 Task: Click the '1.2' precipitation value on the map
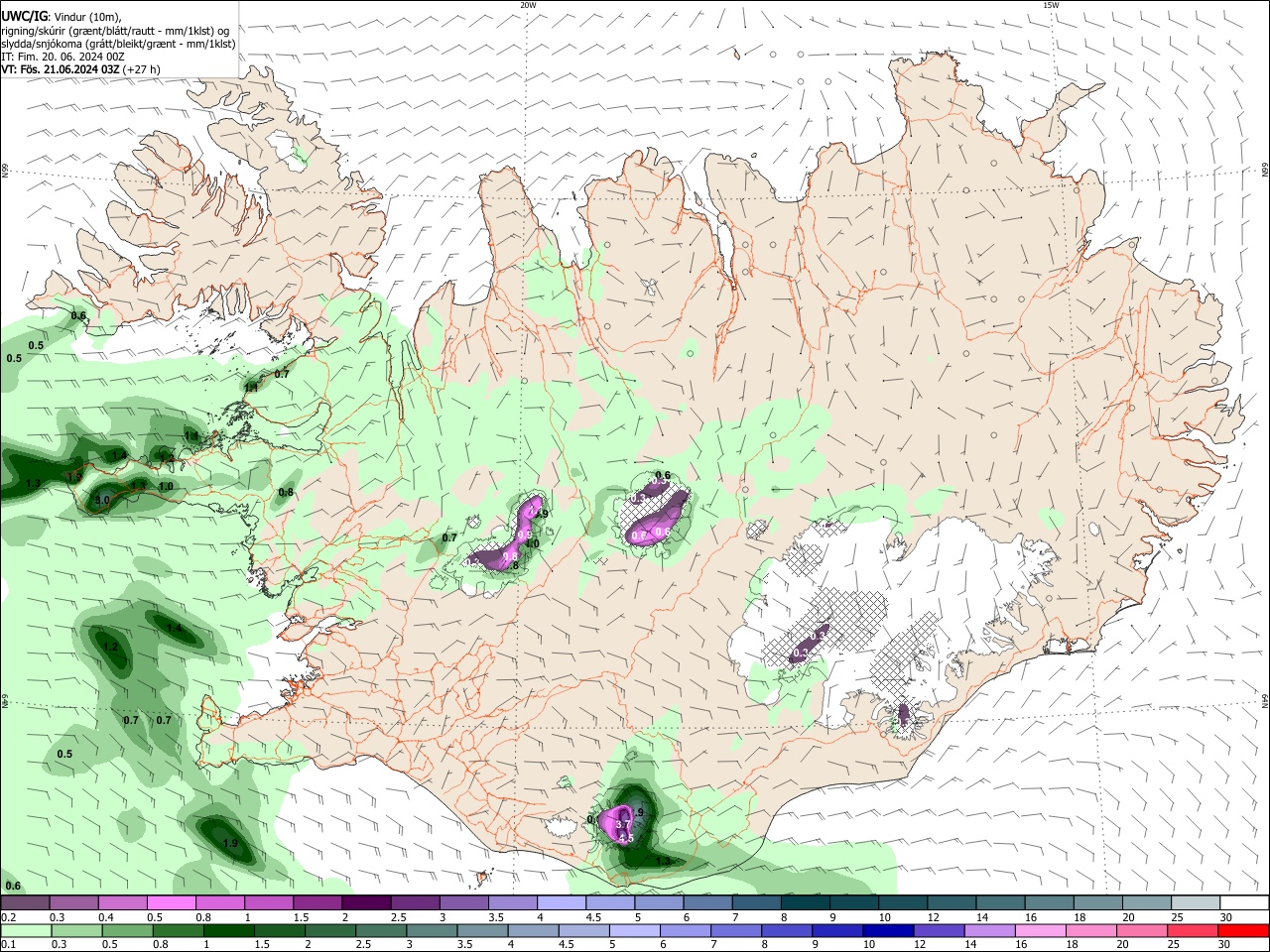pyautogui.click(x=111, y=647)
